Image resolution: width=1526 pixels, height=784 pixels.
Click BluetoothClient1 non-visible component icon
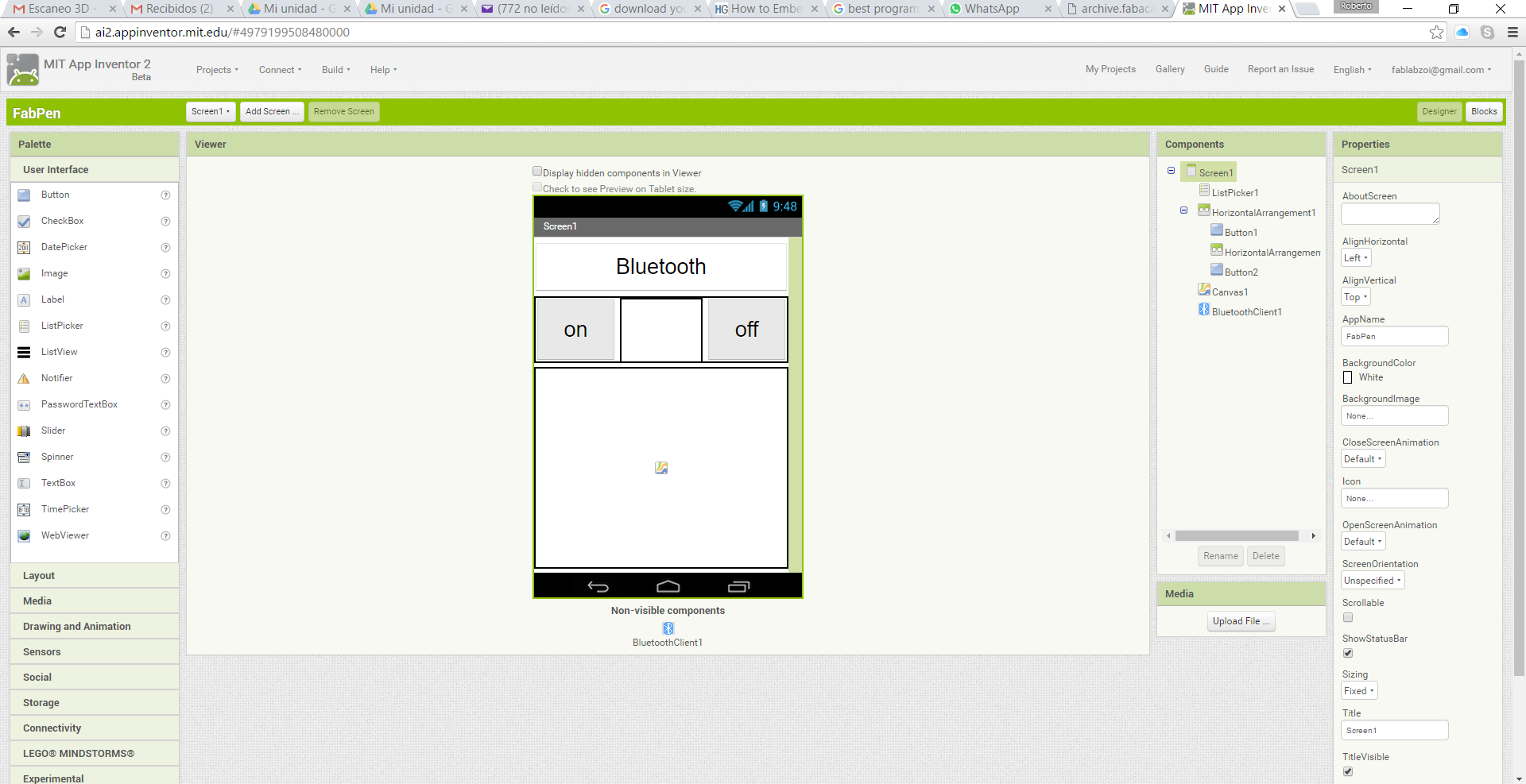pos(668,628)
